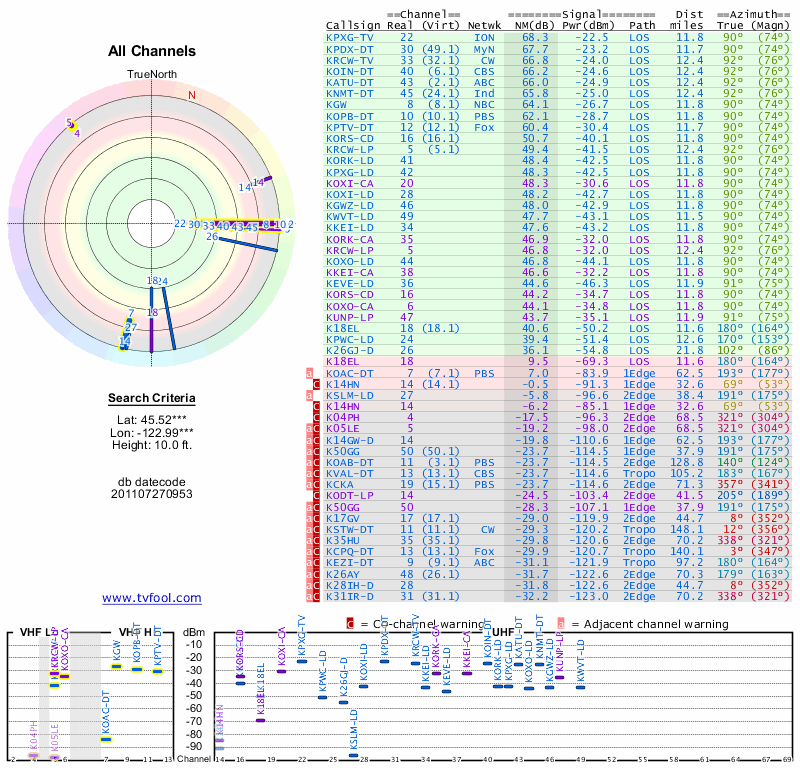Click the db datecode 201107270953 value
800x768 pixels.
[152, 488]
